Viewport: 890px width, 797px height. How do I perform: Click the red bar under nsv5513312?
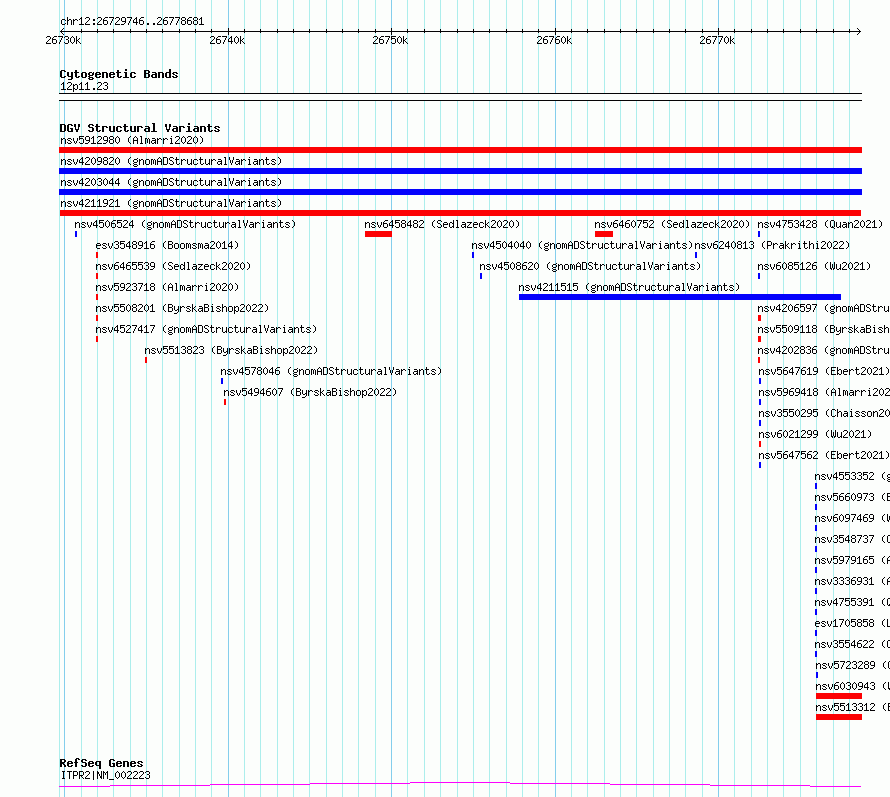pos(839,717)
